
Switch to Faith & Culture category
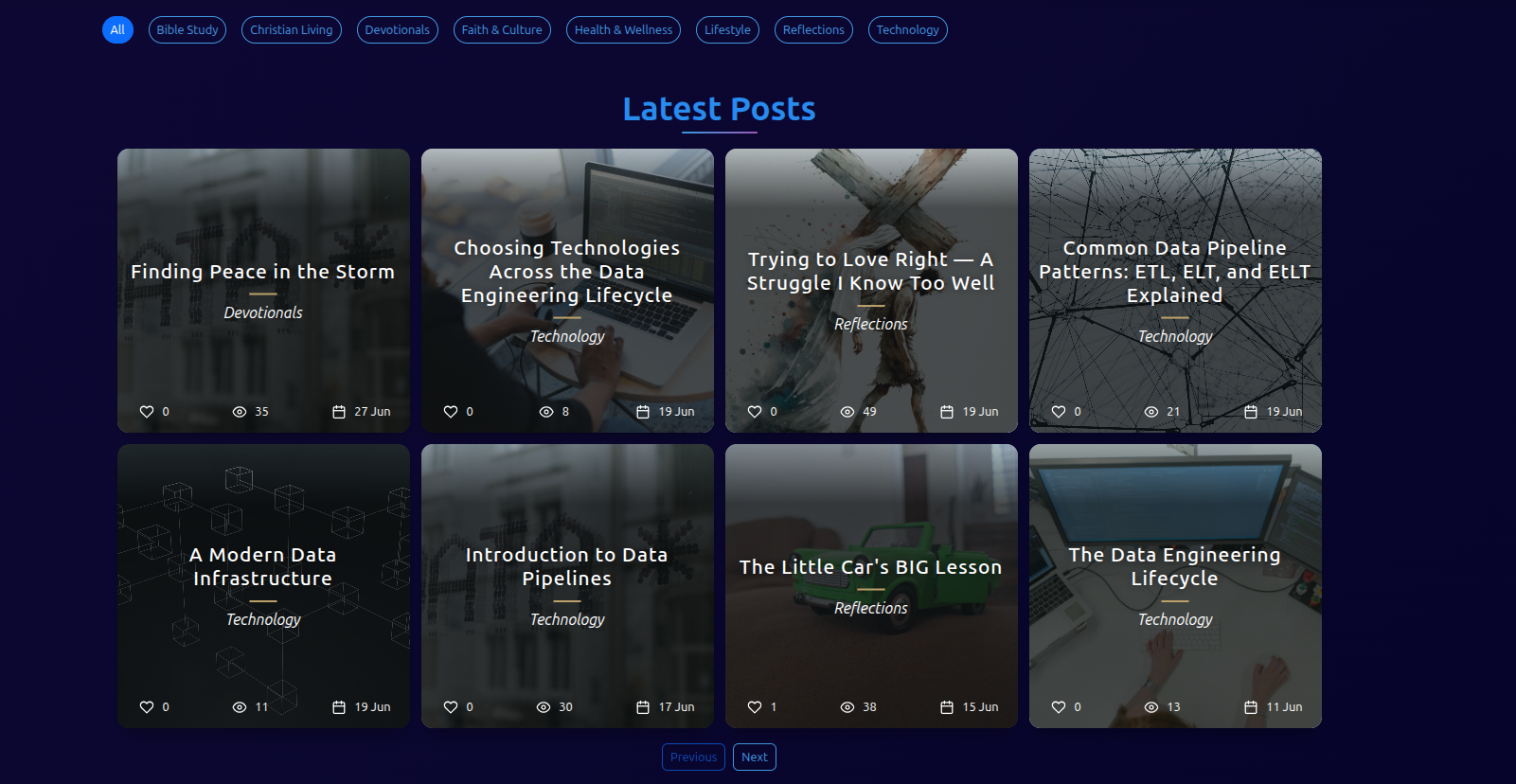point(502,30)
